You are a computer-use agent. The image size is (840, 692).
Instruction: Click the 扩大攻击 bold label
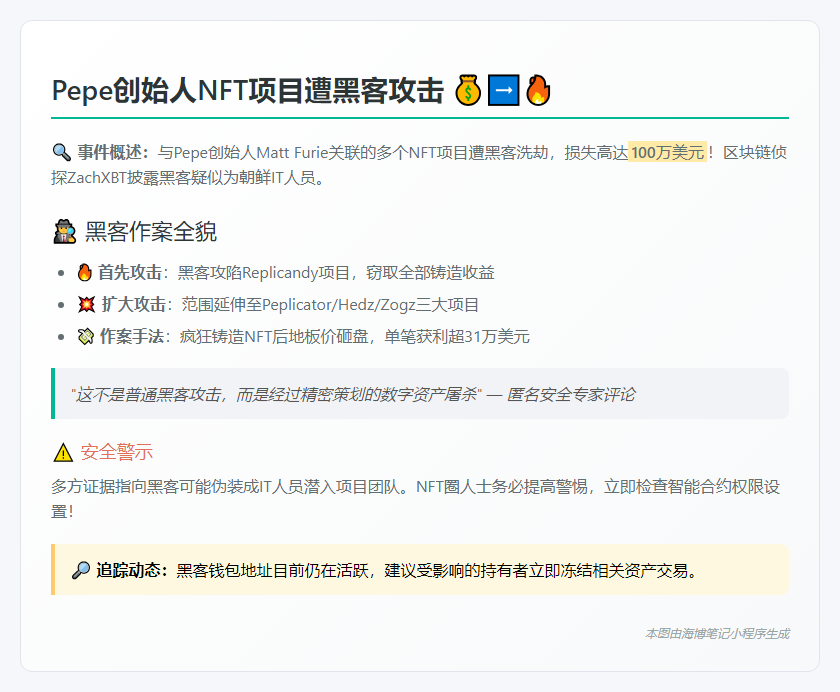133,305
